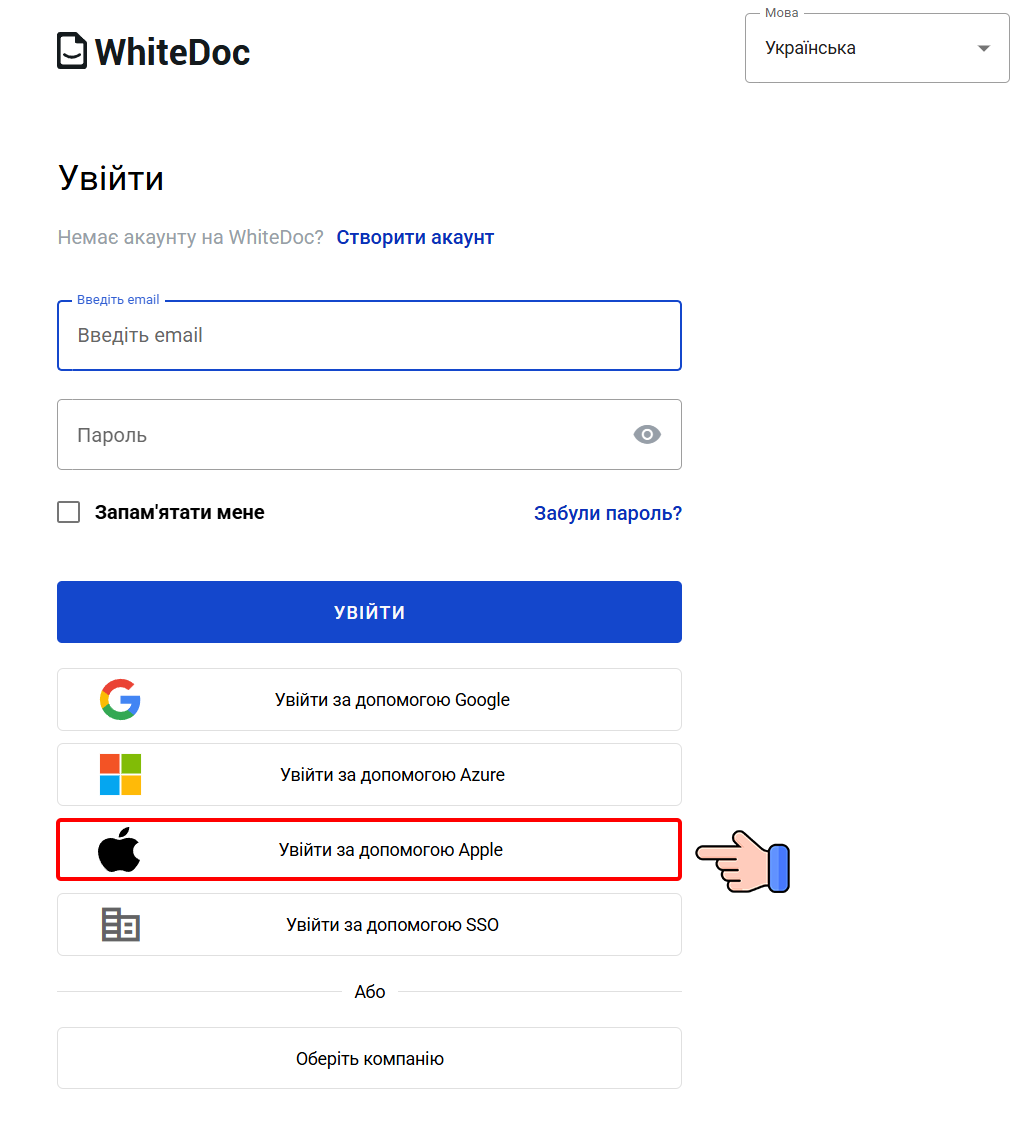Click "Увійти за допомогою SSO" text
Screen dimensions: 1020x1122
point(392,925)
